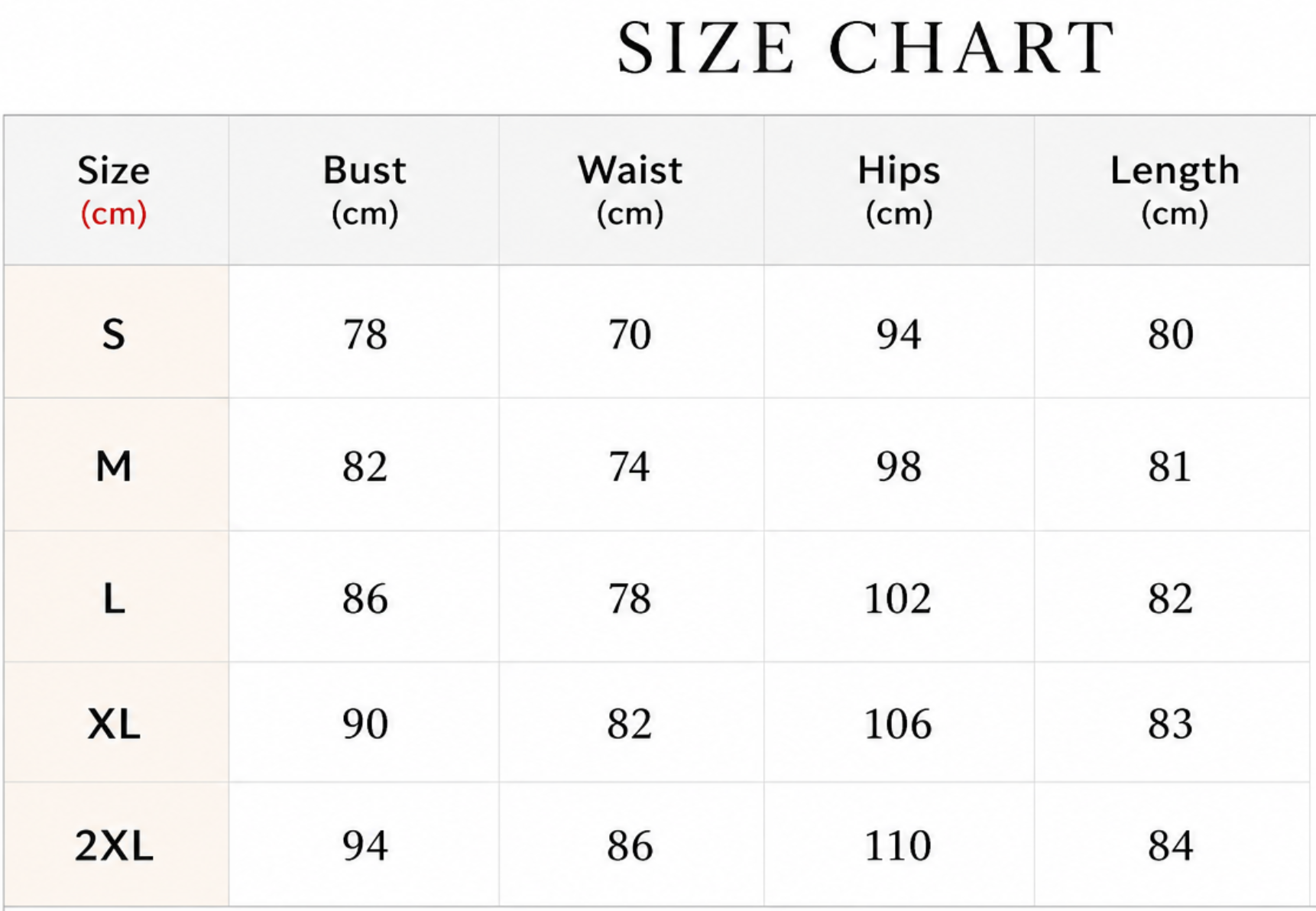Click bust value 78 for size S
Image resolution: width=1316 pixels, height=911 pixels.
tap(365, 334)
